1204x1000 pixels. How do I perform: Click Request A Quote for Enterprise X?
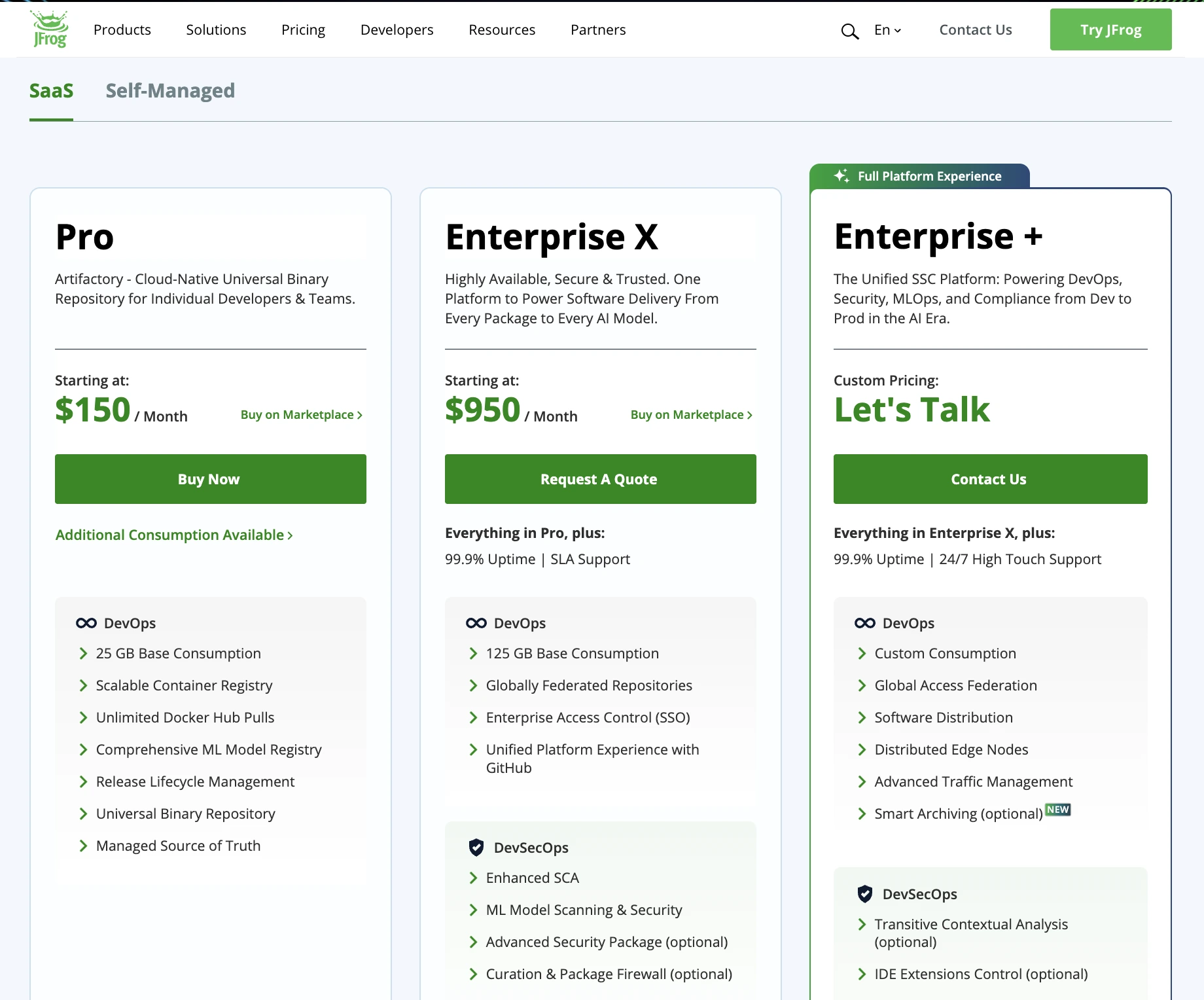599,478
